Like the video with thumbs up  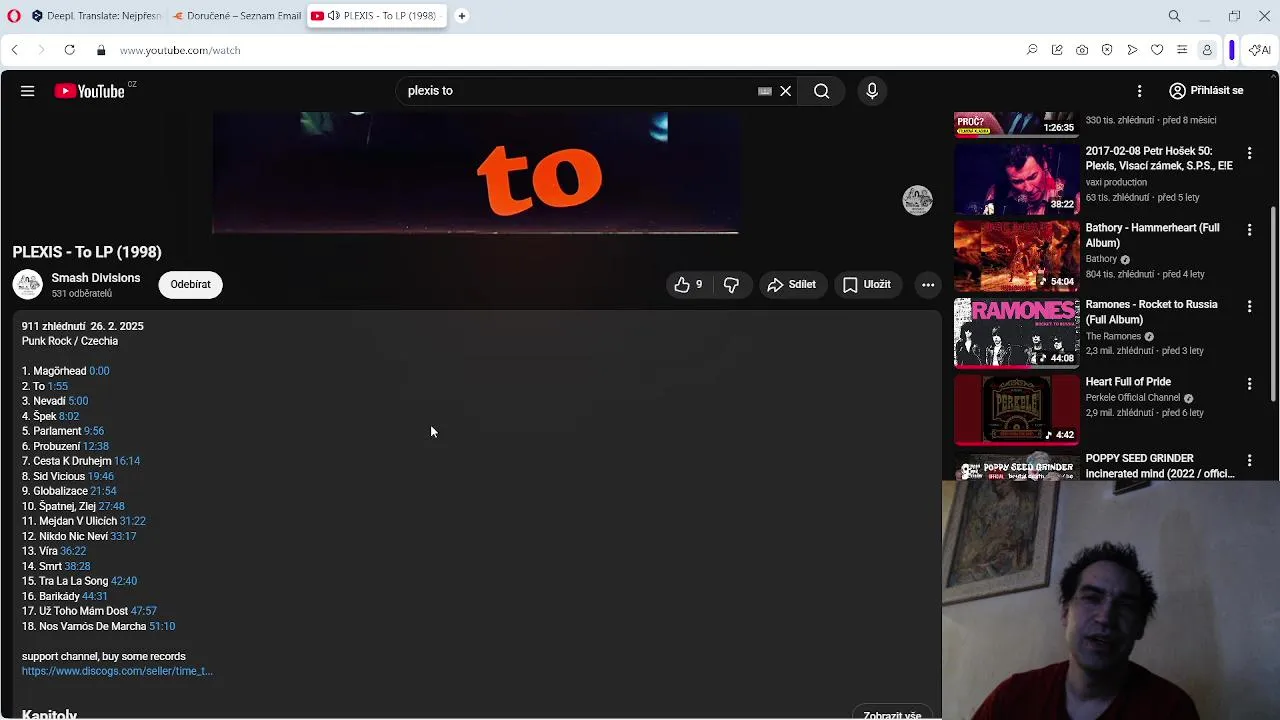point(687,285)
